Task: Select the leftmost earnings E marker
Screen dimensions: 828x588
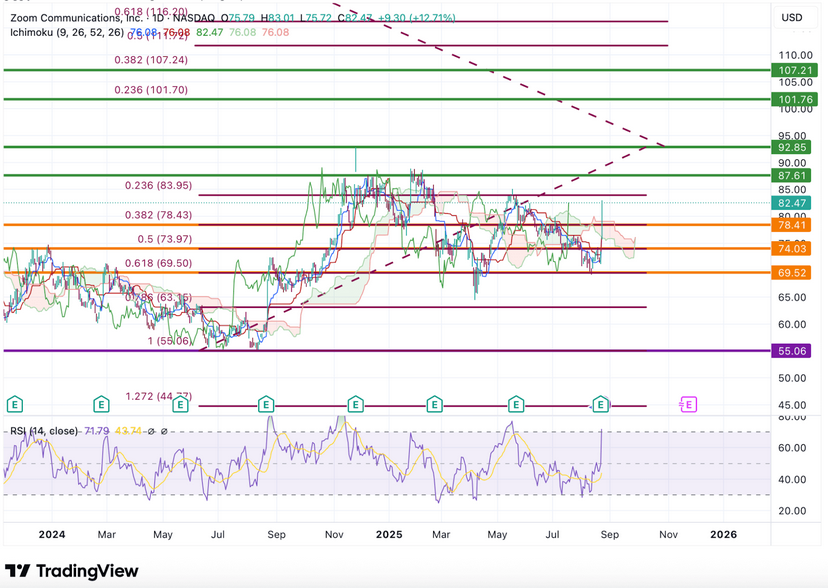Action: pos(15,404)
